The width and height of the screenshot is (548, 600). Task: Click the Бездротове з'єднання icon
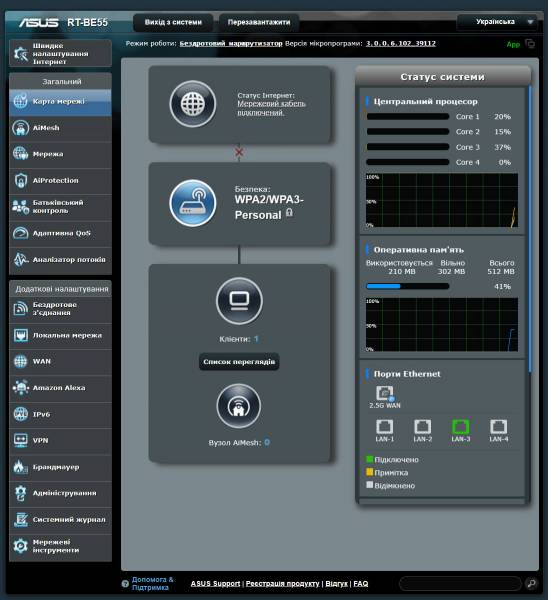pyautogui.click(x=21, y=309)
